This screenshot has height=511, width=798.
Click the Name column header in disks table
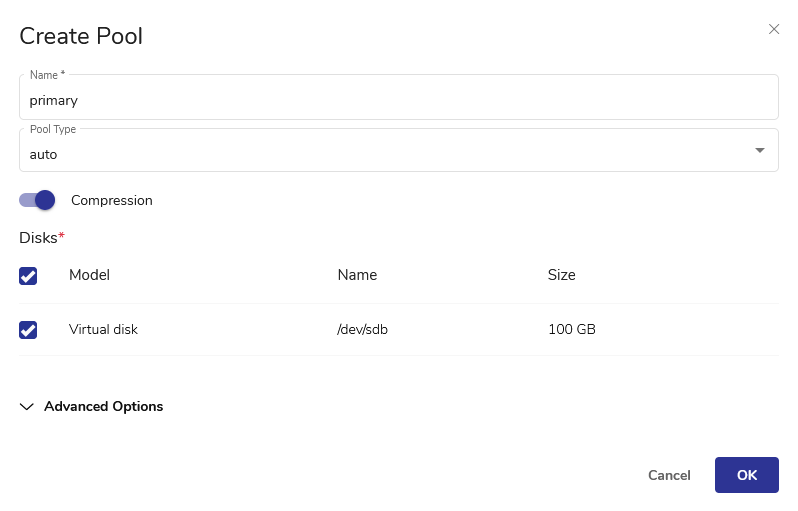(x=357, y=275)
